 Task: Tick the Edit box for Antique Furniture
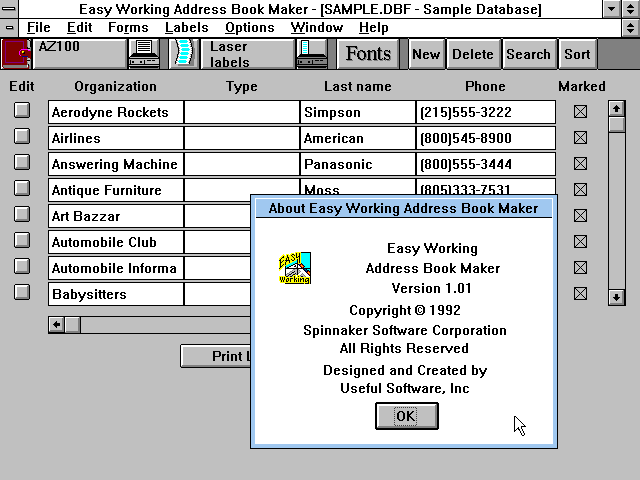22,188
